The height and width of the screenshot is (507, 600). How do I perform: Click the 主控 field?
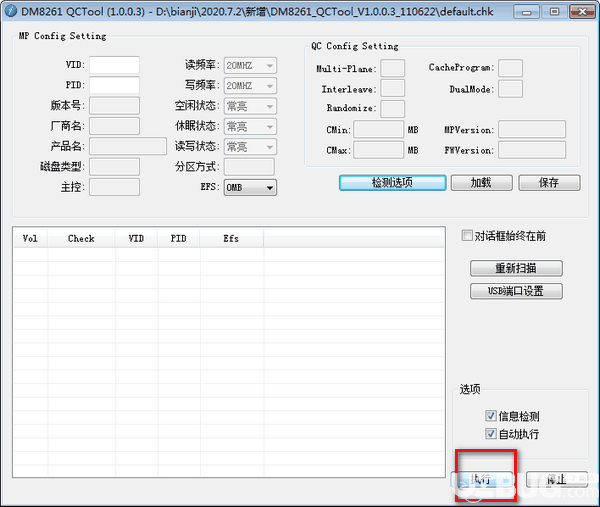click(114, 187)
